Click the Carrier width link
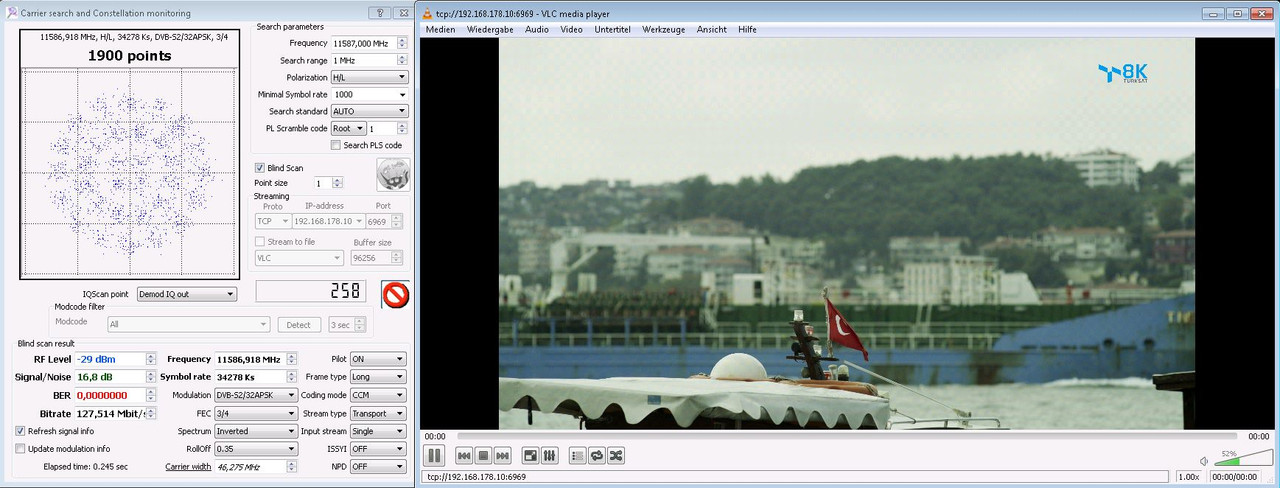The width and height of the screenshot is (1280, 488). (188, 467)
